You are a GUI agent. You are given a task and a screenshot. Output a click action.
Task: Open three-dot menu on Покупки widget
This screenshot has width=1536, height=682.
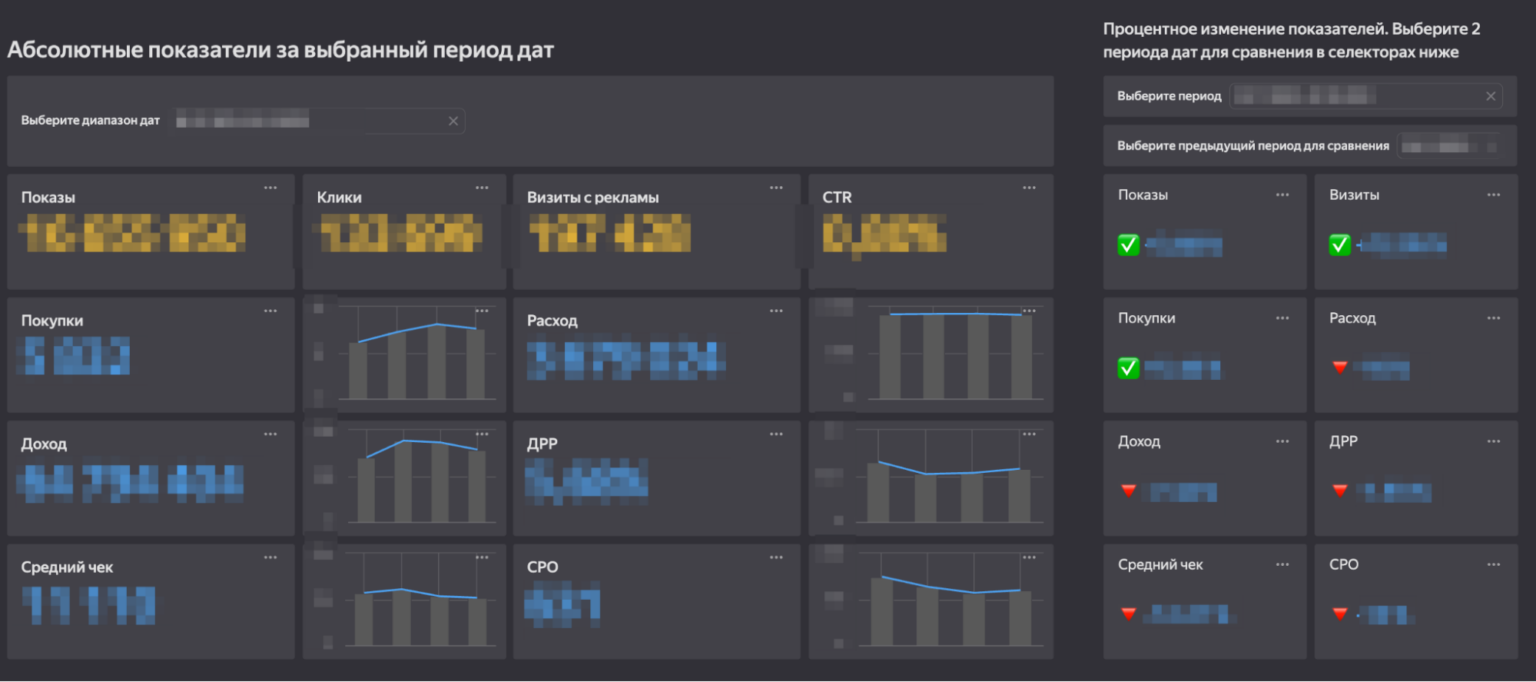pyautogui.click(x=270, y=311)
